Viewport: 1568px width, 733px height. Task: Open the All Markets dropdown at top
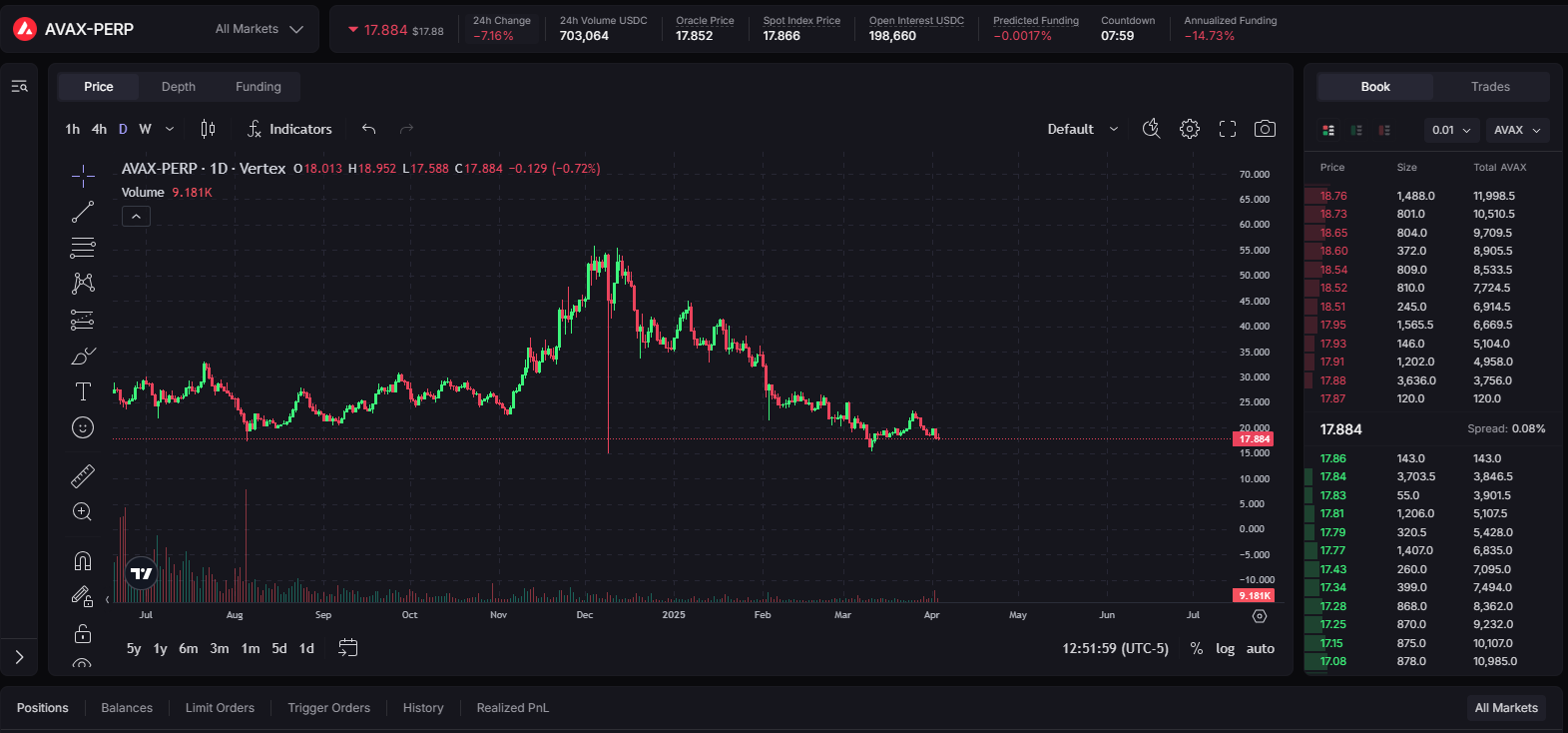(259, 29)
